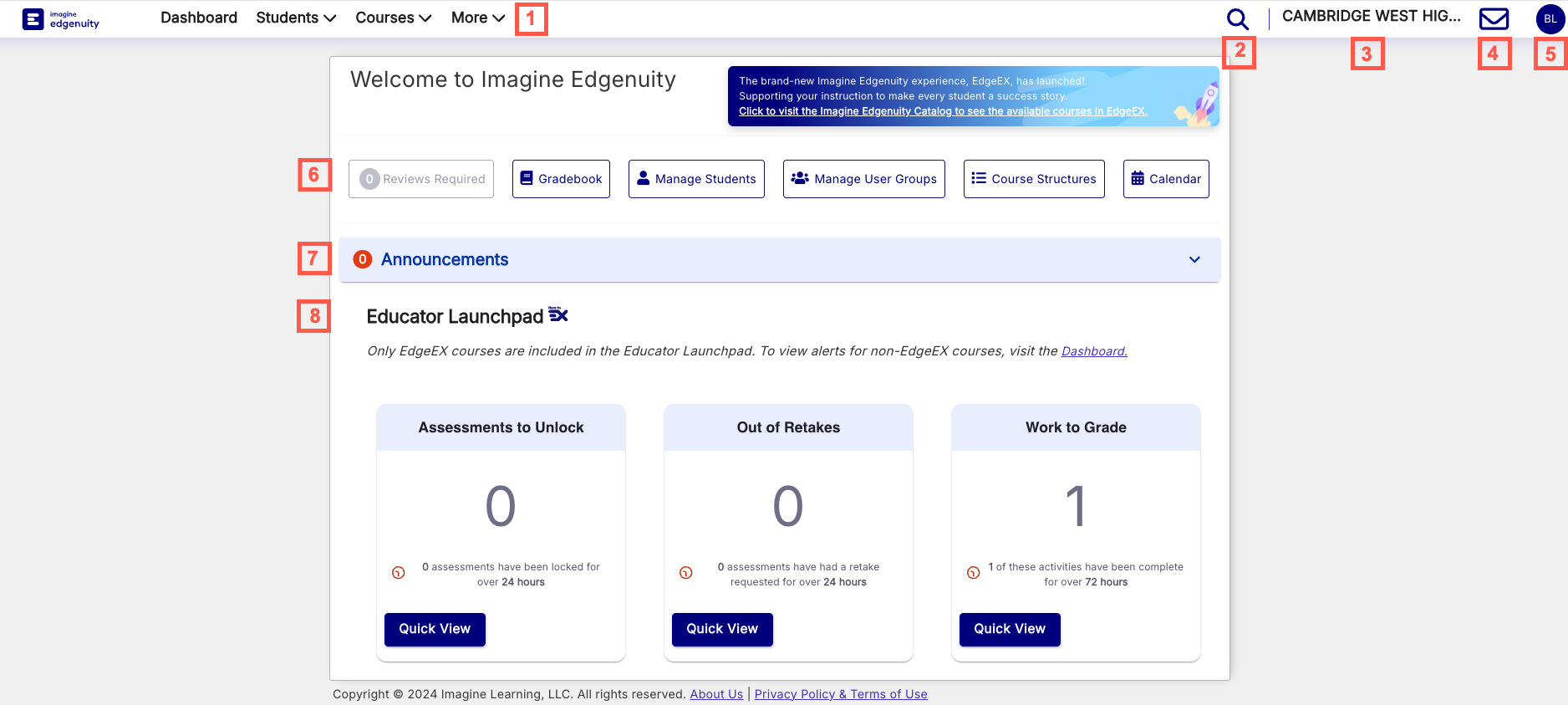Open the search magnifier icon
Screen dimensions: 1568x705
click(1237, 19)
